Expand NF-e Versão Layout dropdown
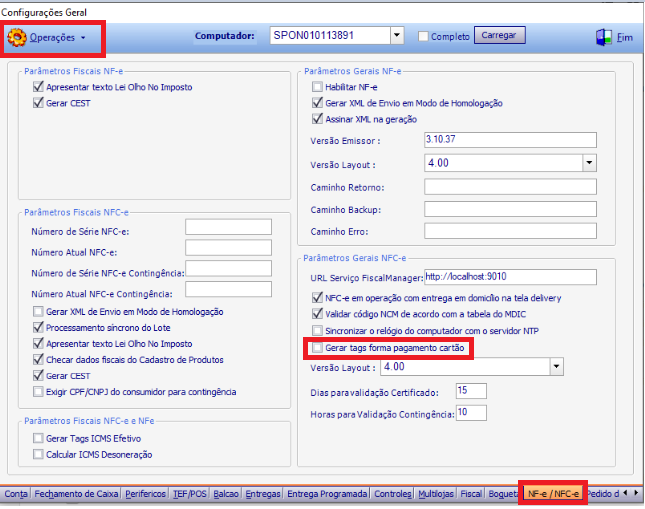Viewport: 645px width, 509px height. click(x=589, y=163)
